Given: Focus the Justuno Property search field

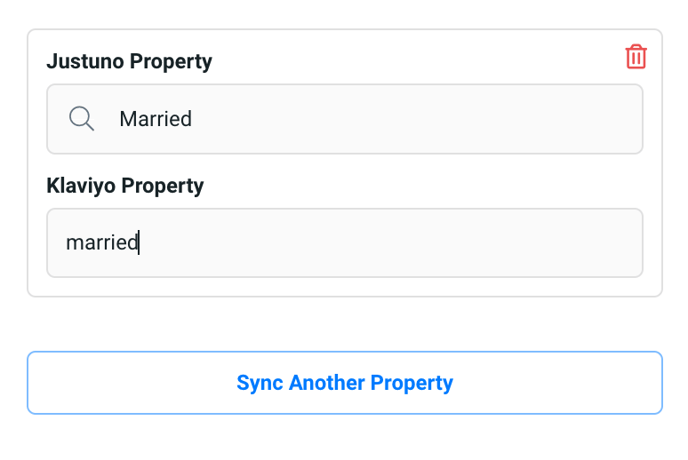Looking at the screenshot, I should click(x=345, y=119).
